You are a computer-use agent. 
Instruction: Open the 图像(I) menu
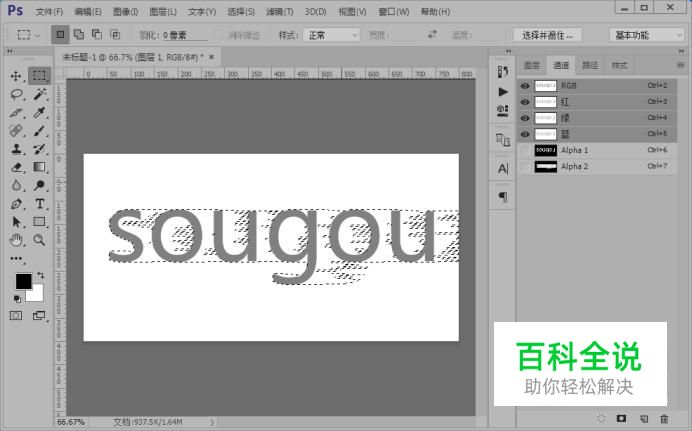[x=125, y=12]
